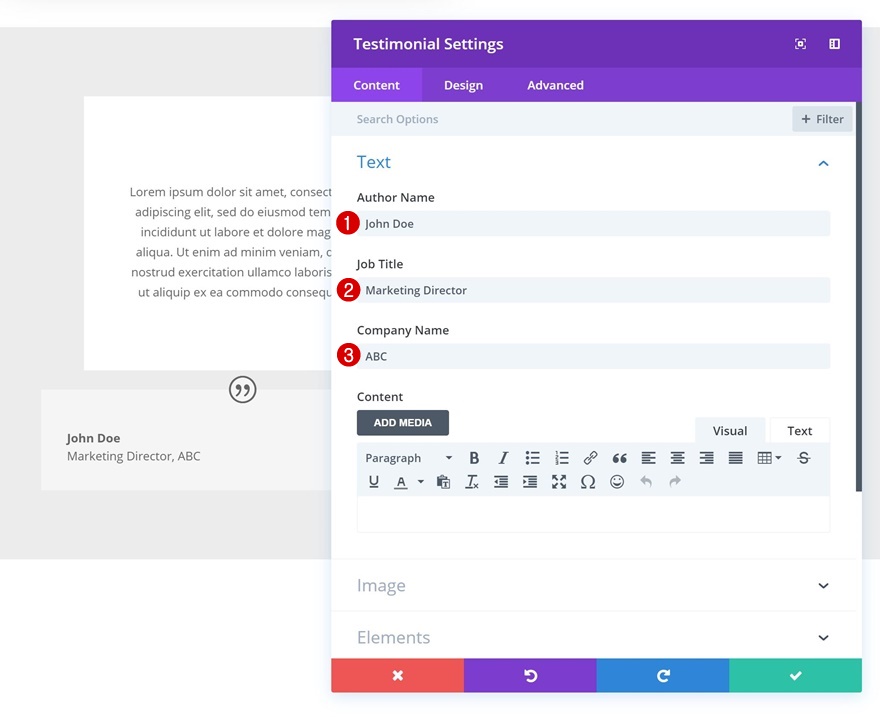Open the Paragraph format dropdown
Viewport: 880px width, 717px height.
click(x=409, y=458)
